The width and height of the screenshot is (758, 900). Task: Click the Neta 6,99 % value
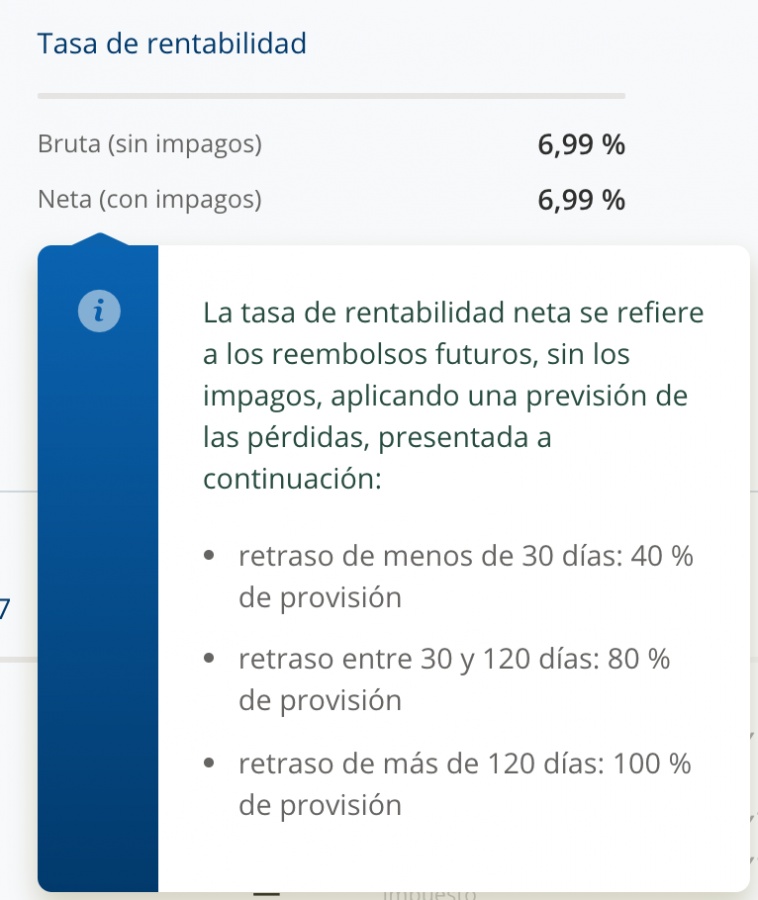point(581,200)
